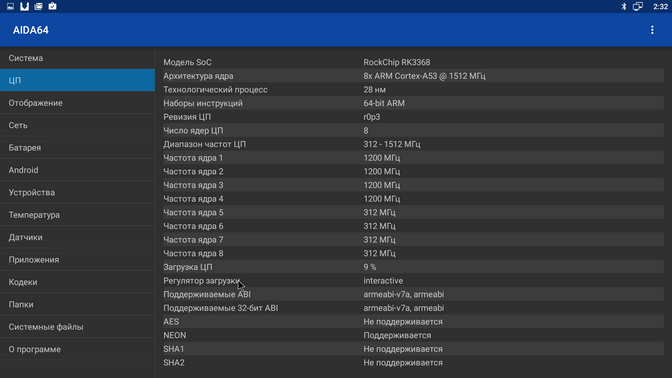Open the Папки section
The image size is (672, 378).
(77, 304)
